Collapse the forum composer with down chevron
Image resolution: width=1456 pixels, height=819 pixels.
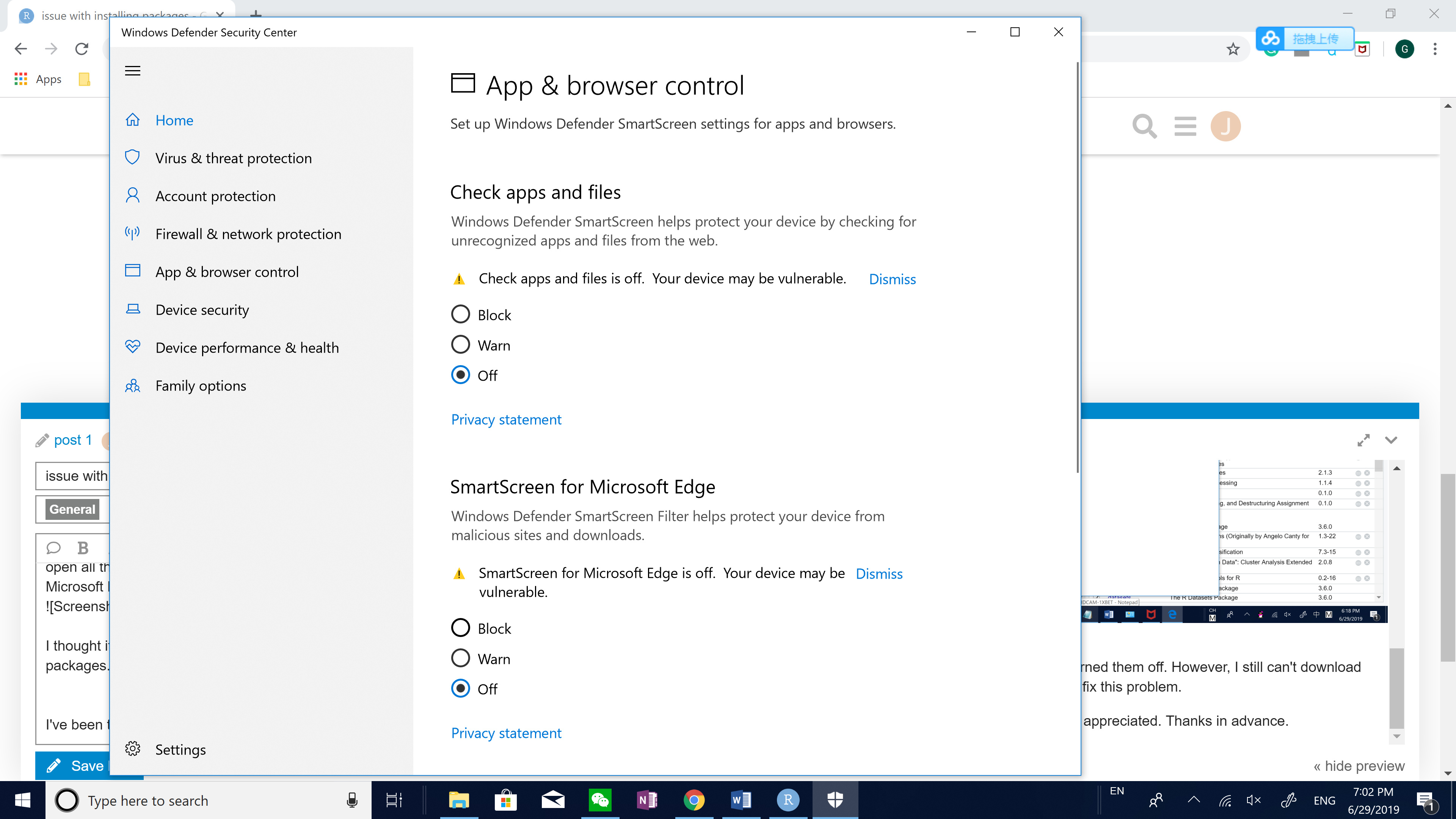(1391, 440)
